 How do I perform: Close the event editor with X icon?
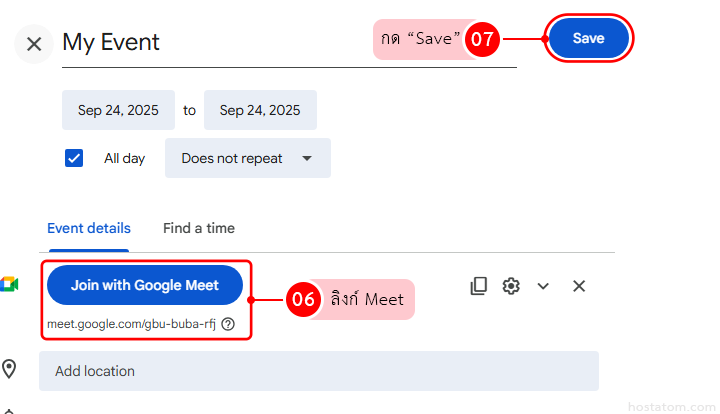(34, 44)
